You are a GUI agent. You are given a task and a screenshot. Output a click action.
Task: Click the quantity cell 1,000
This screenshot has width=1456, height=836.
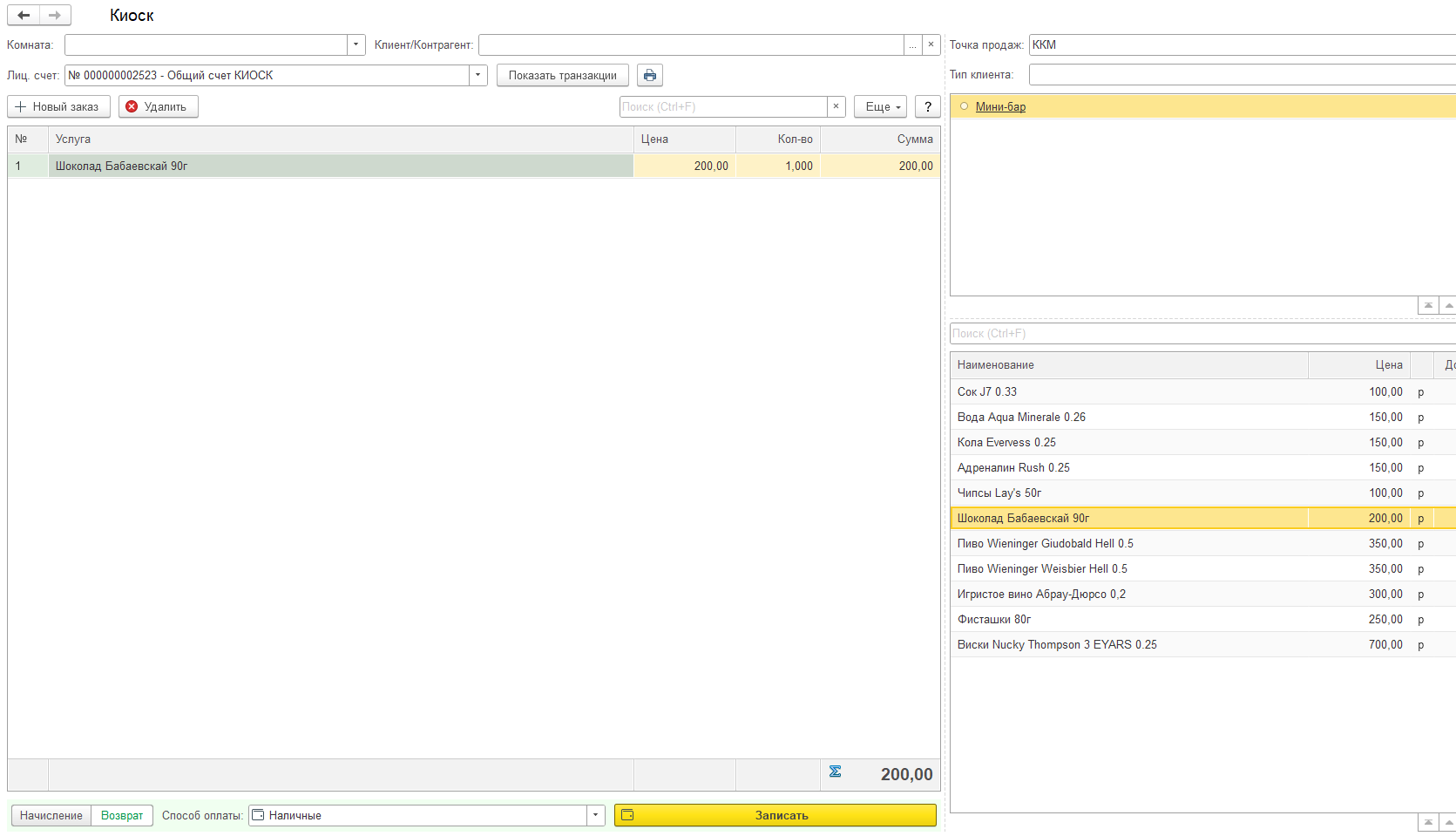tap(778, 166)
